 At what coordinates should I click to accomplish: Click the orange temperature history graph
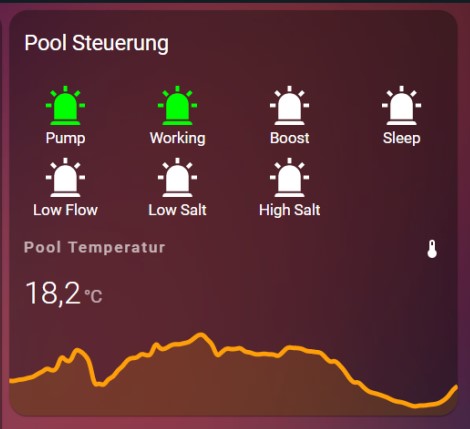233,374
